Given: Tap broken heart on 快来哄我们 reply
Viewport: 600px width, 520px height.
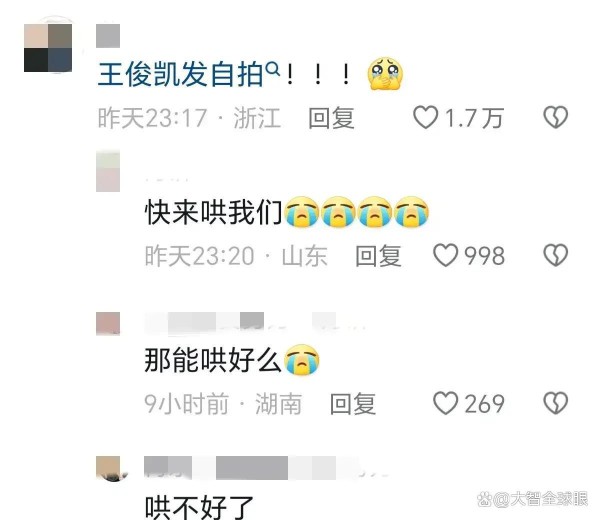Looking at the screenshot, I should pyautogui.click(x=556, y=255).
